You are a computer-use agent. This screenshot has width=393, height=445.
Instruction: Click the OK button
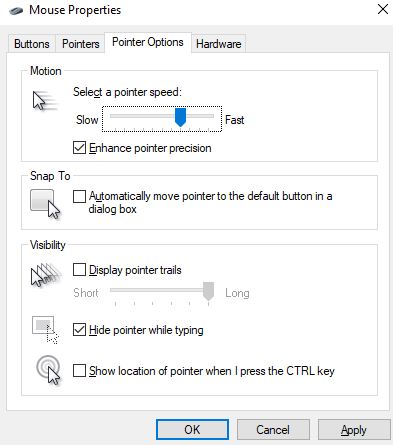tap(192, 429)
